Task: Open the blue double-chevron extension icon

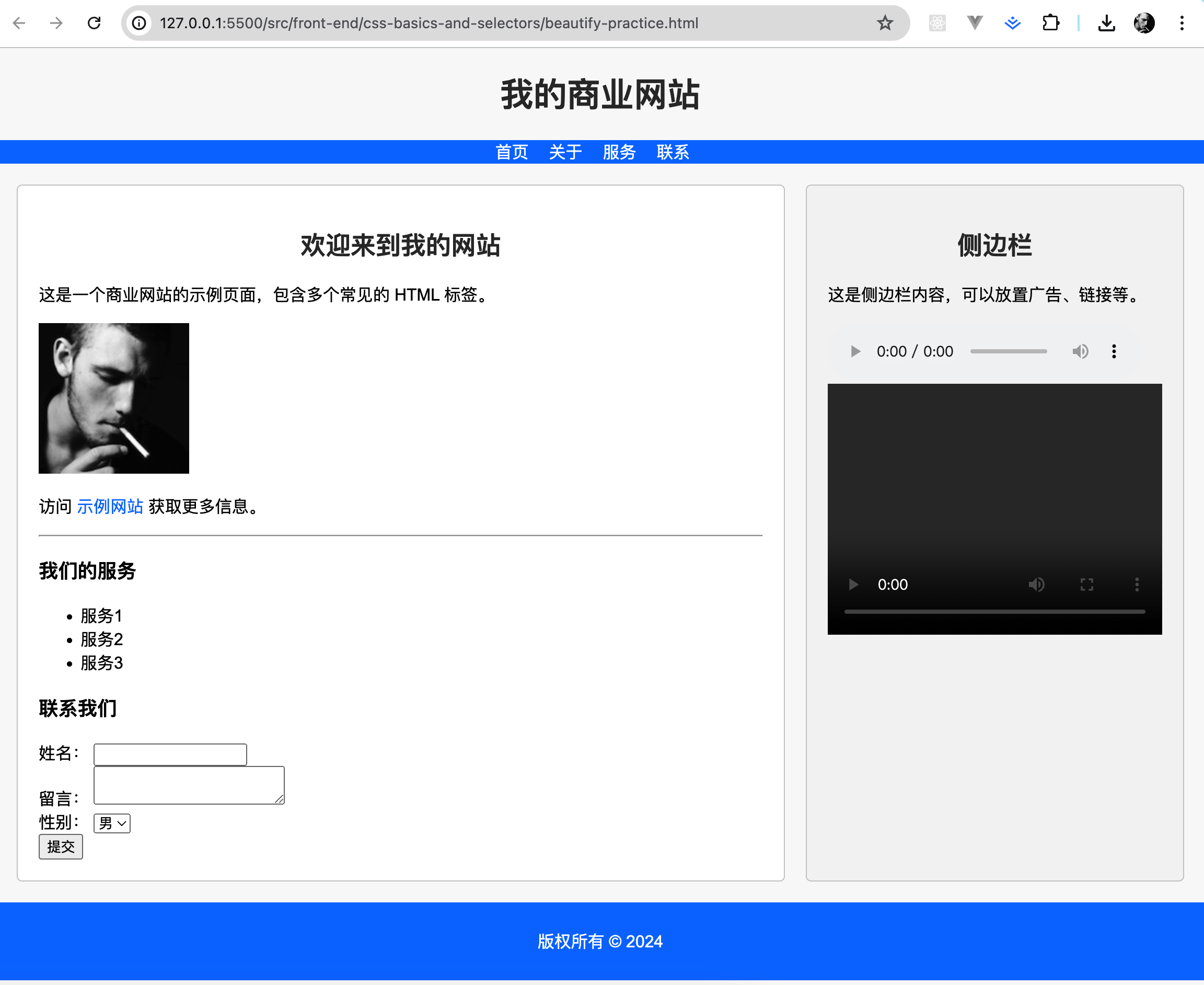Action: click(1012, 23)
